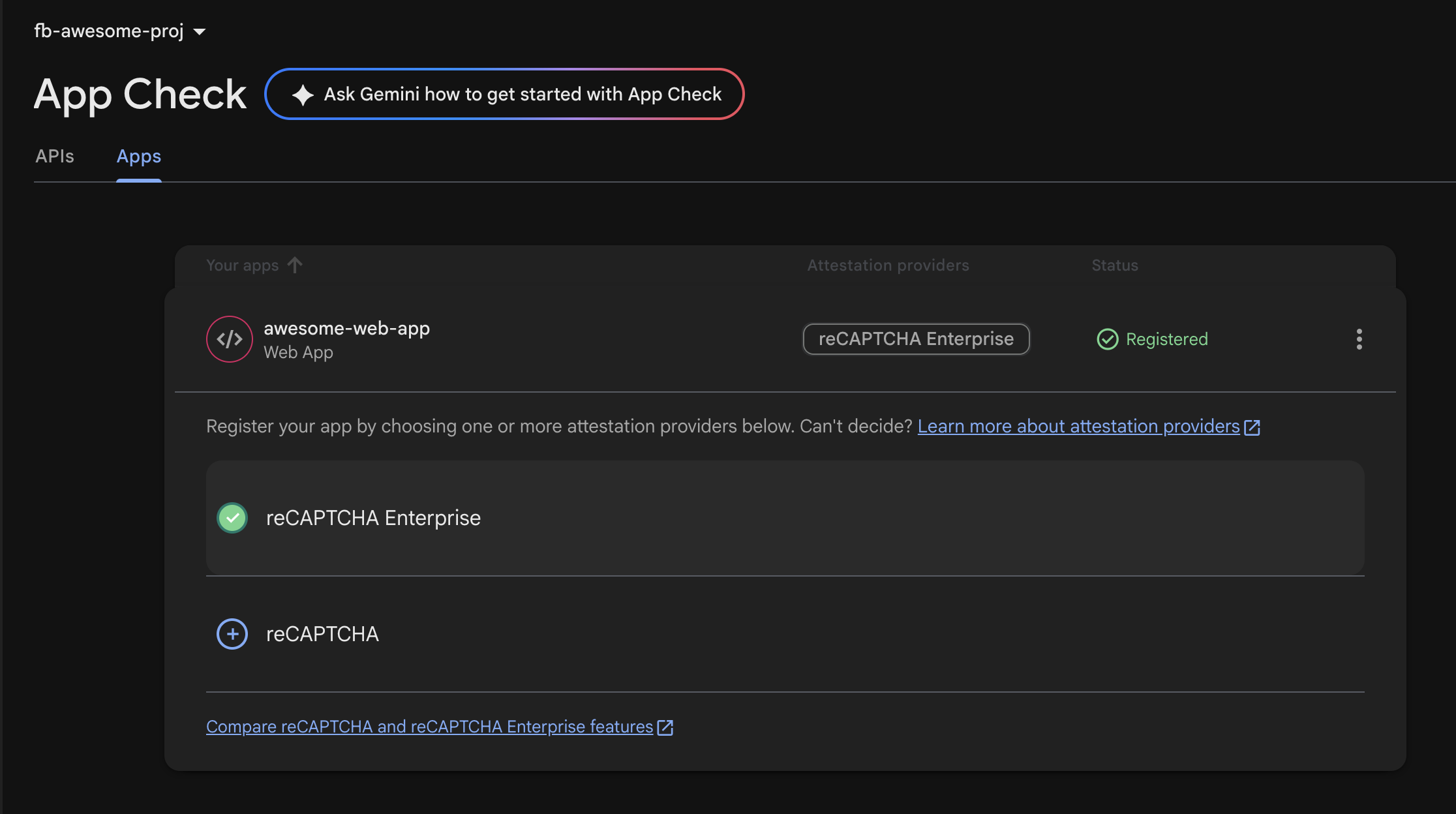Click the App Check page title
The image size is (1456, 814).
click(x=140, y=95)
